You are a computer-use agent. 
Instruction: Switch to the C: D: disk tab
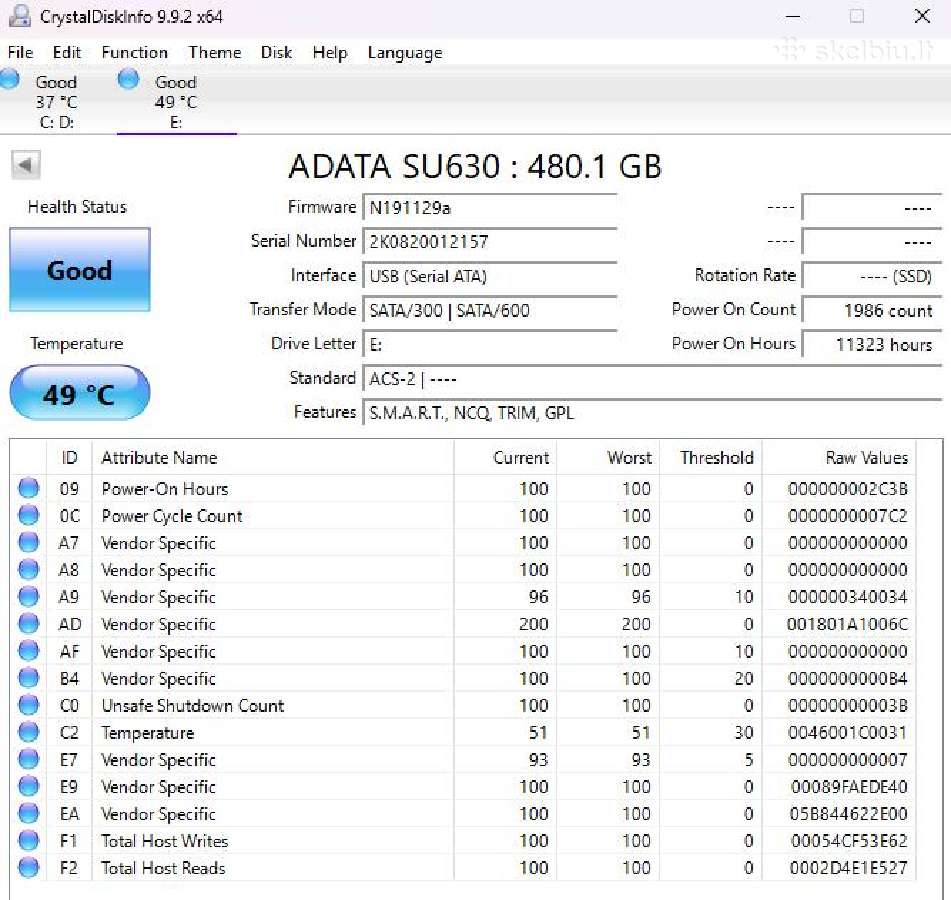tap(56, 101)
